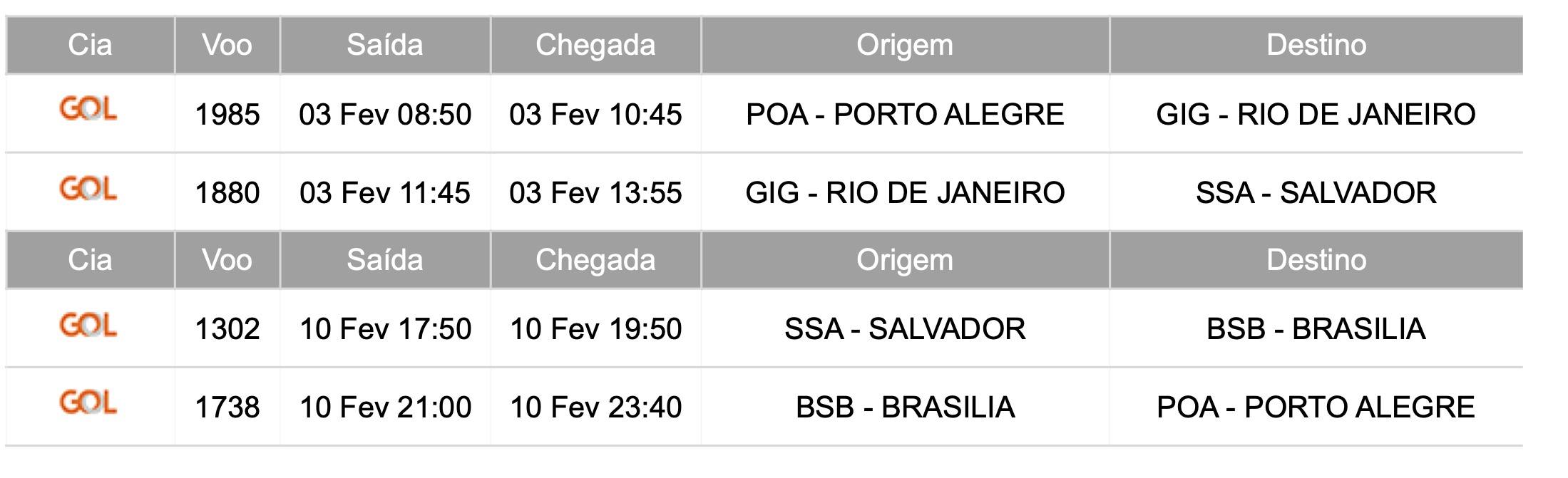Click the GOL logo for flight 1738
This screenshot has height=478, width=1568.
88,403
